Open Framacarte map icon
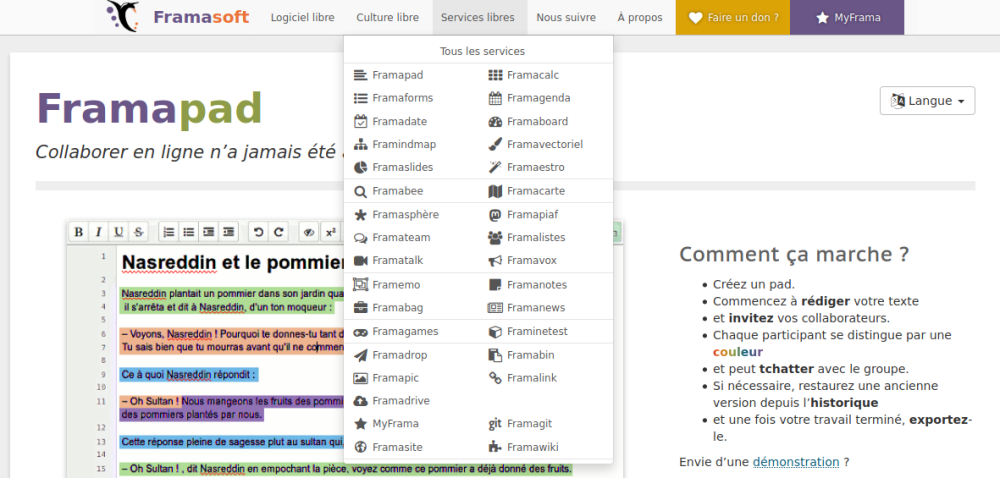 pos(496,191)
